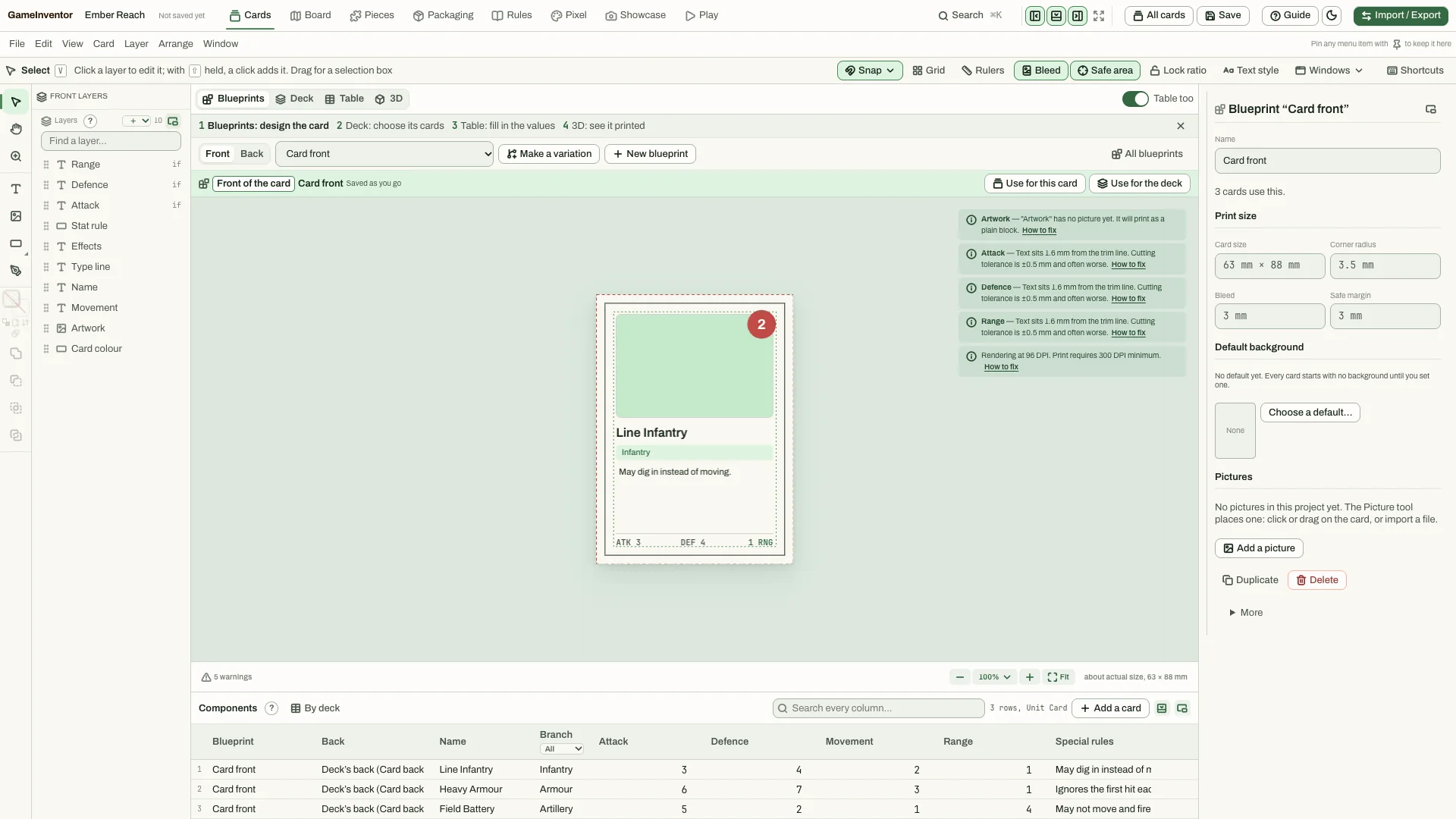Click the None background swatch

coord(1235,431)
